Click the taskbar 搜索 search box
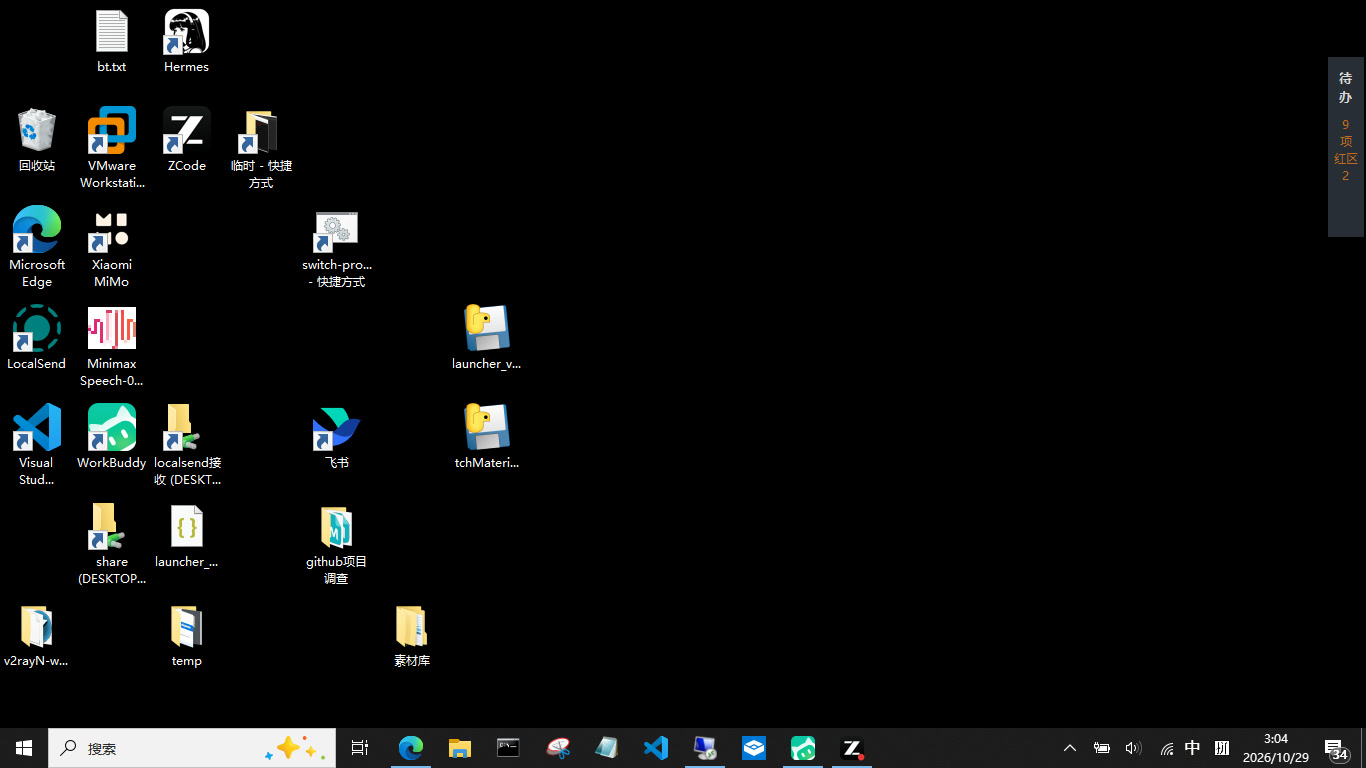The width and height of the screenshot is (1366, 768). coord(192,748)
